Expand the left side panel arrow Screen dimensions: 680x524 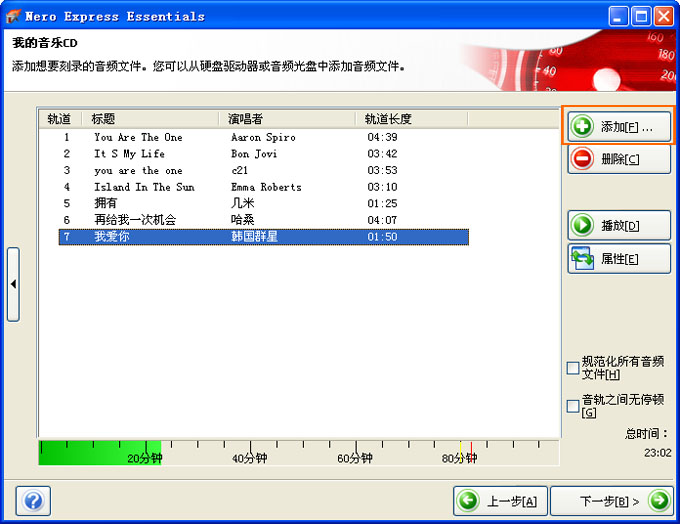(x=13, y=284)
